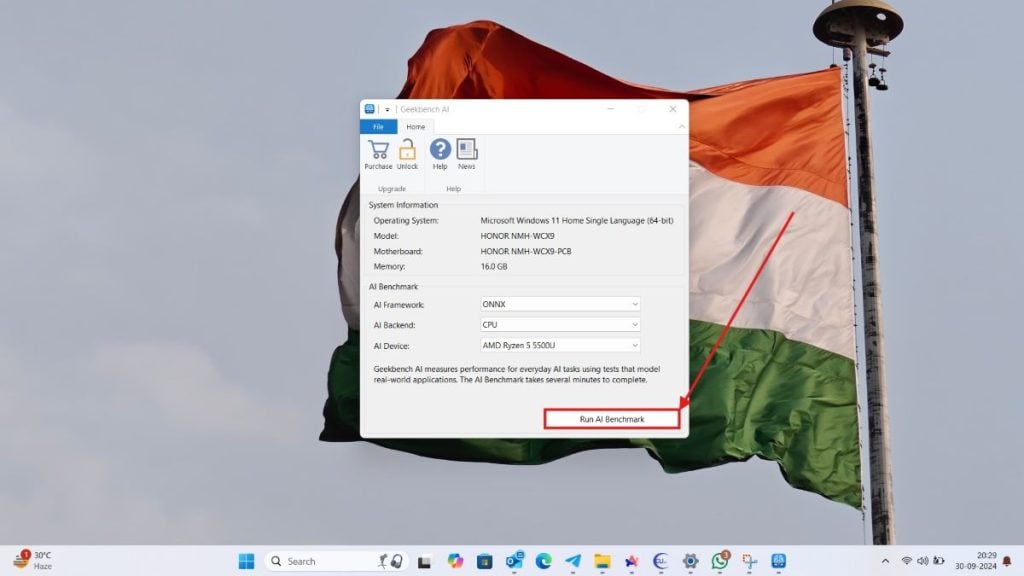Viewport: 1024px width, 576px height.
Task: Collapse the ribbon with the chevron
Action: pos(681,127)
